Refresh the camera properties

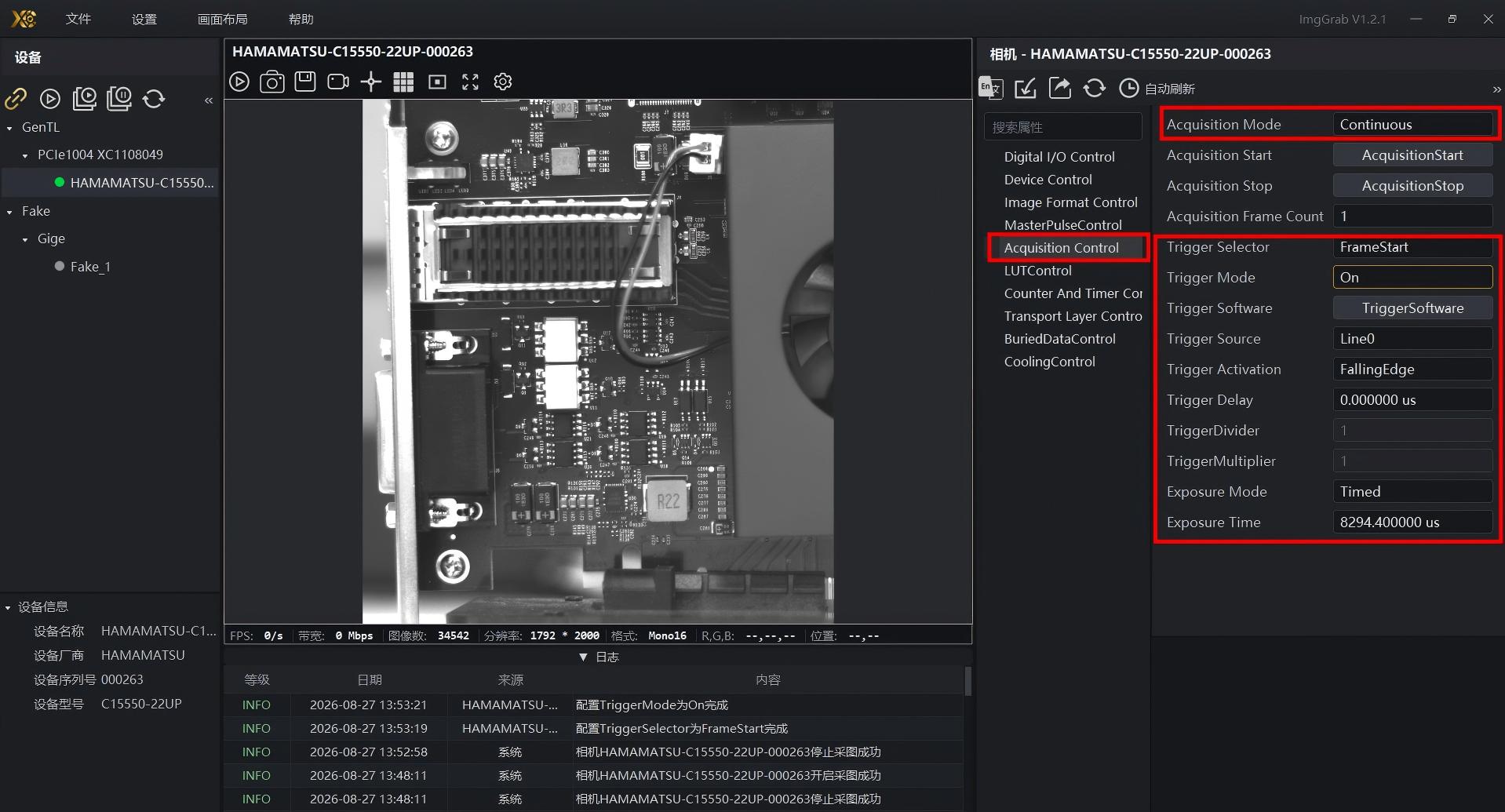pyautogui.click(x=1095, y=88)
